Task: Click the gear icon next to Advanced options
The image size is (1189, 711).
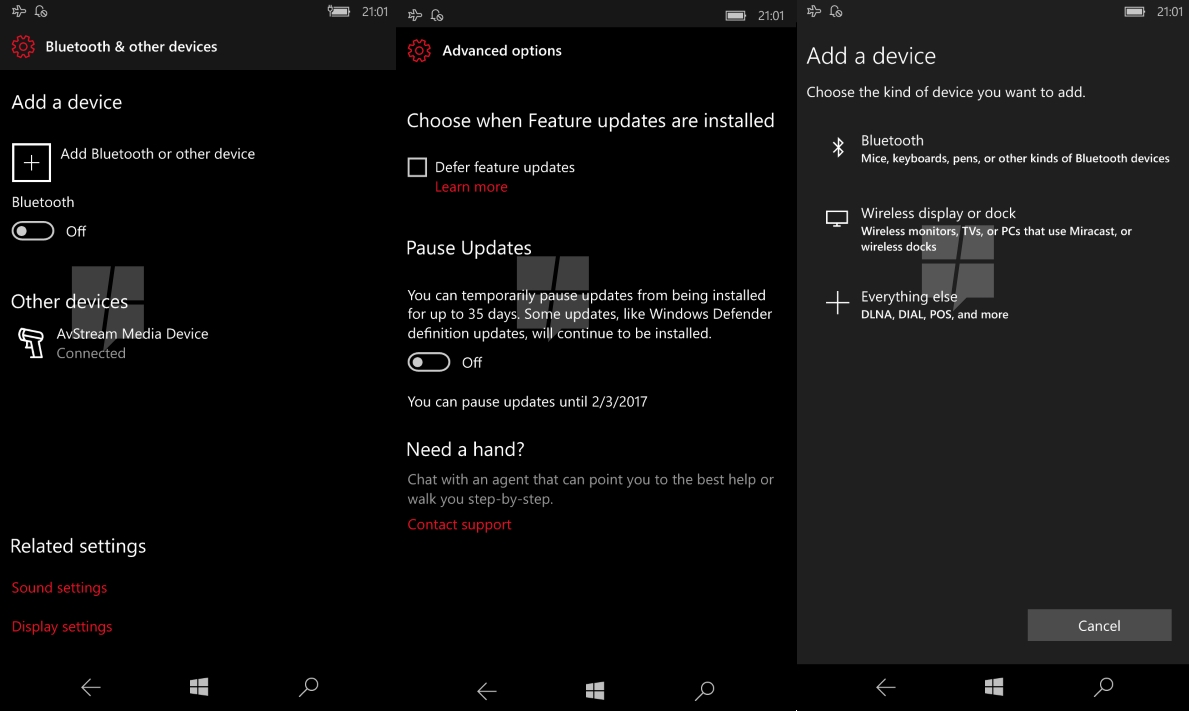Action: pyautogui.click(x=419, y=51)
